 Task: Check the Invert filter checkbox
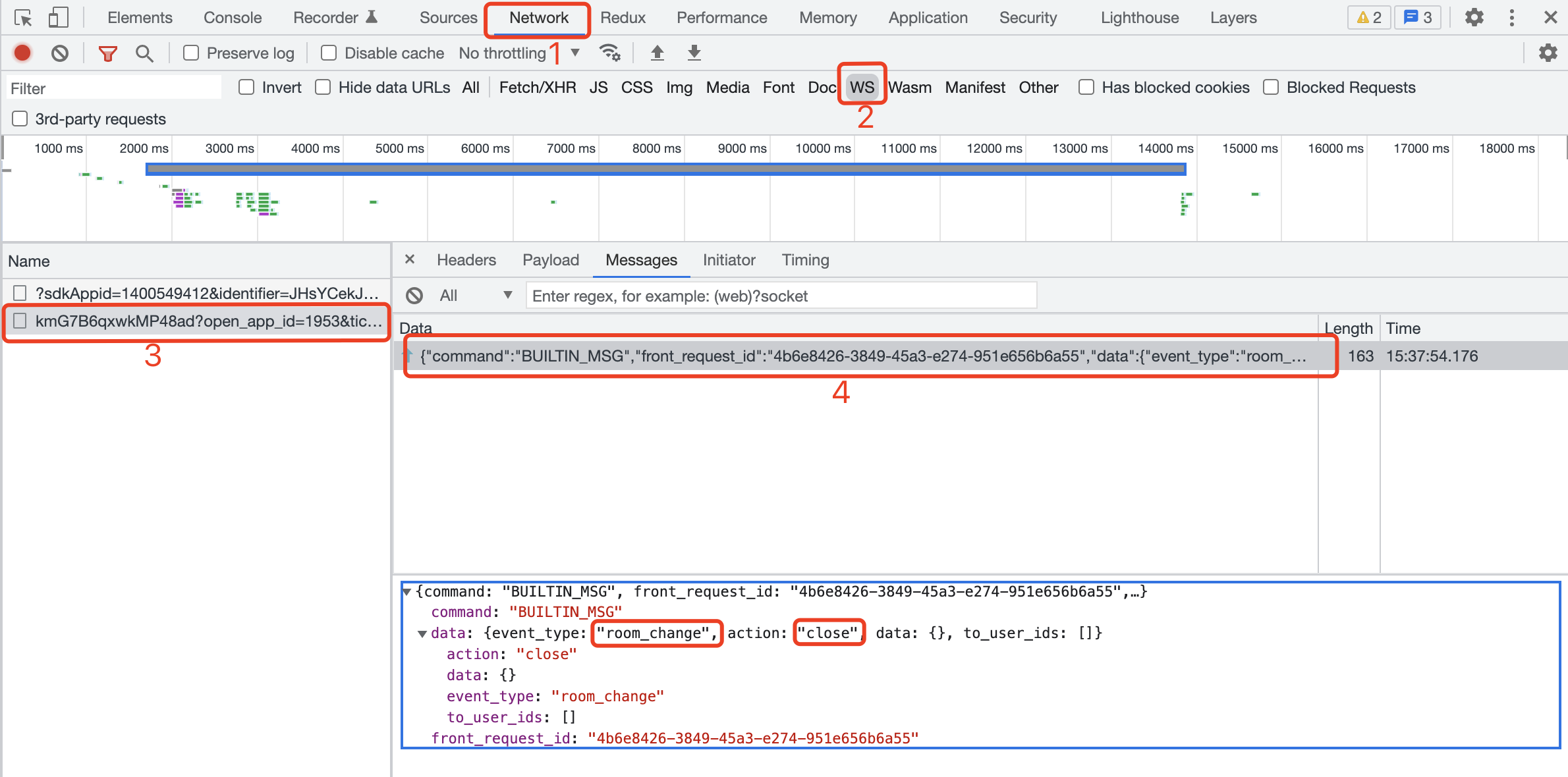(x=246, y=87)
